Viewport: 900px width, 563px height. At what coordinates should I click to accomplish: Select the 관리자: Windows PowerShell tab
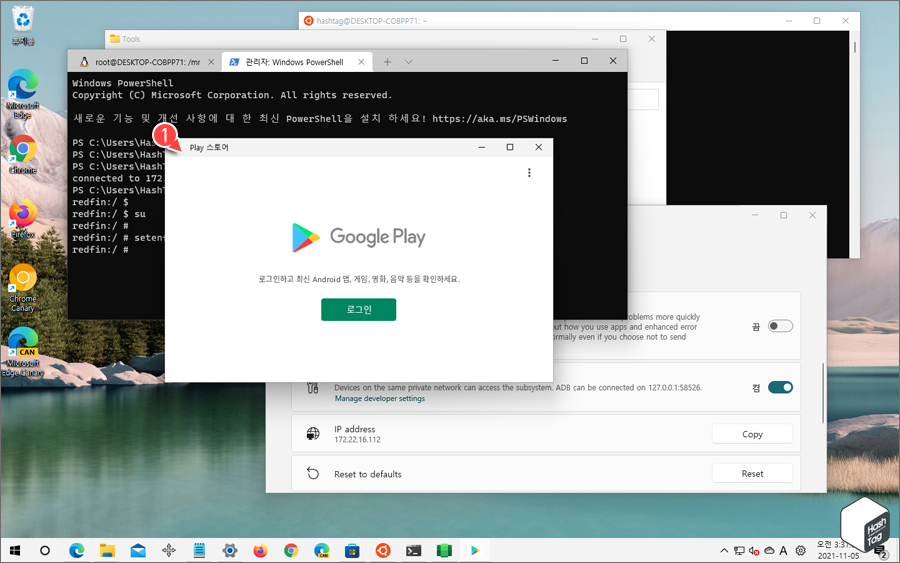[x=294, y=62]
